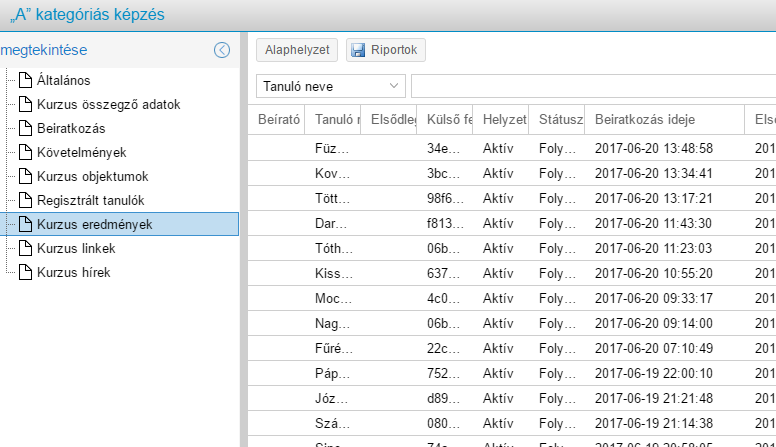Screen dimensions: 776x447
Task: Open the Tanuló neve filter dropdown
Action: tap(331, 86)
